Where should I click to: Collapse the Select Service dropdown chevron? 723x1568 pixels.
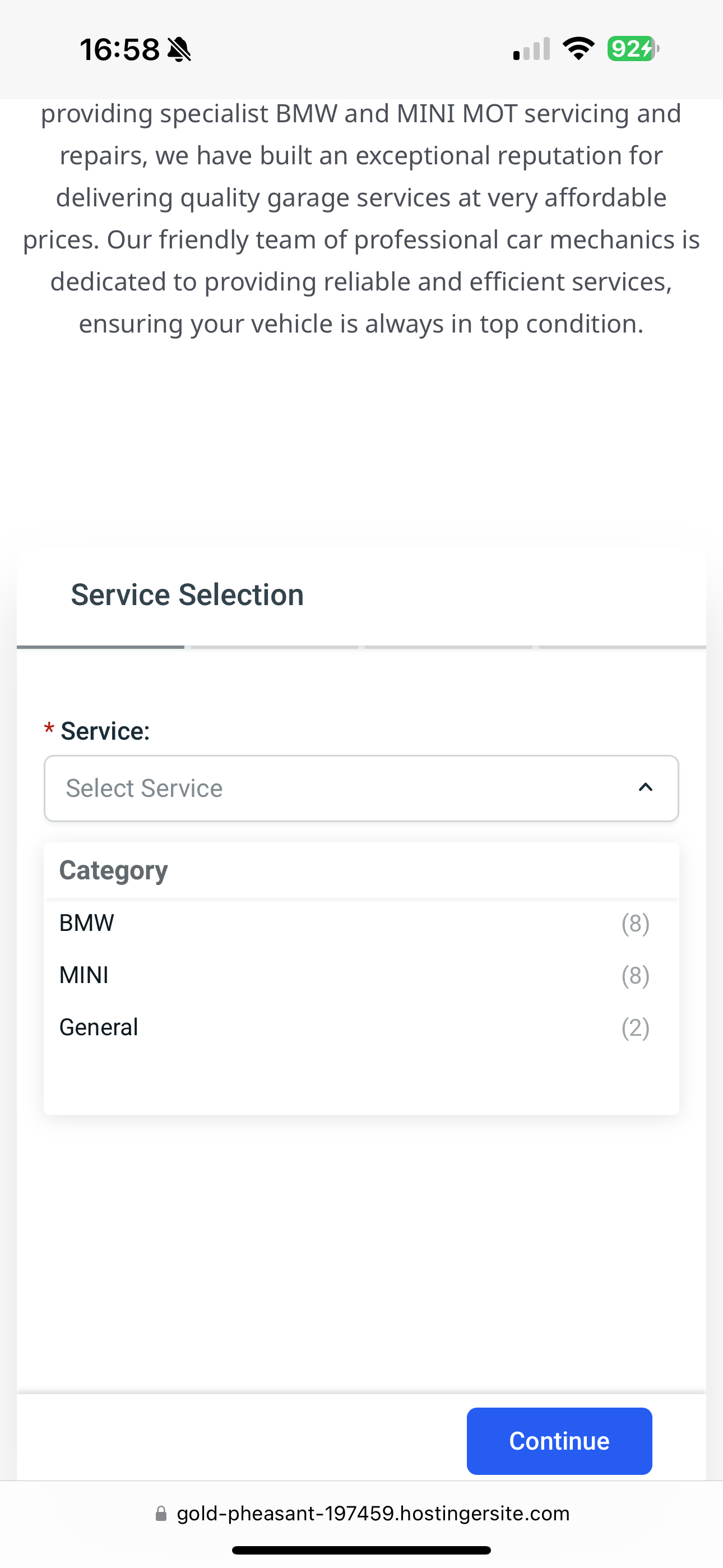click(646, 788)
